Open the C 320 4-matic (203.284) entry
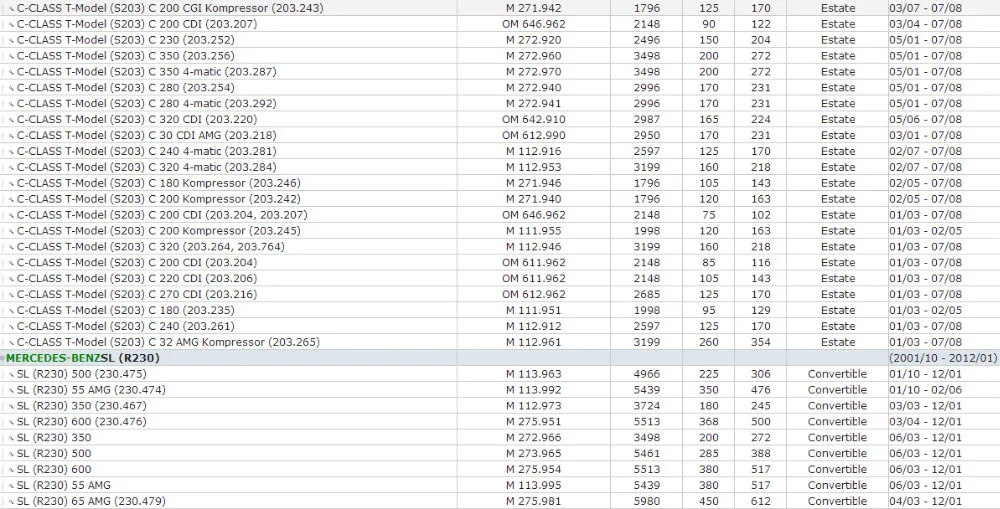The width and height of the screenshot is (1000, 509). tap(147, 167)
